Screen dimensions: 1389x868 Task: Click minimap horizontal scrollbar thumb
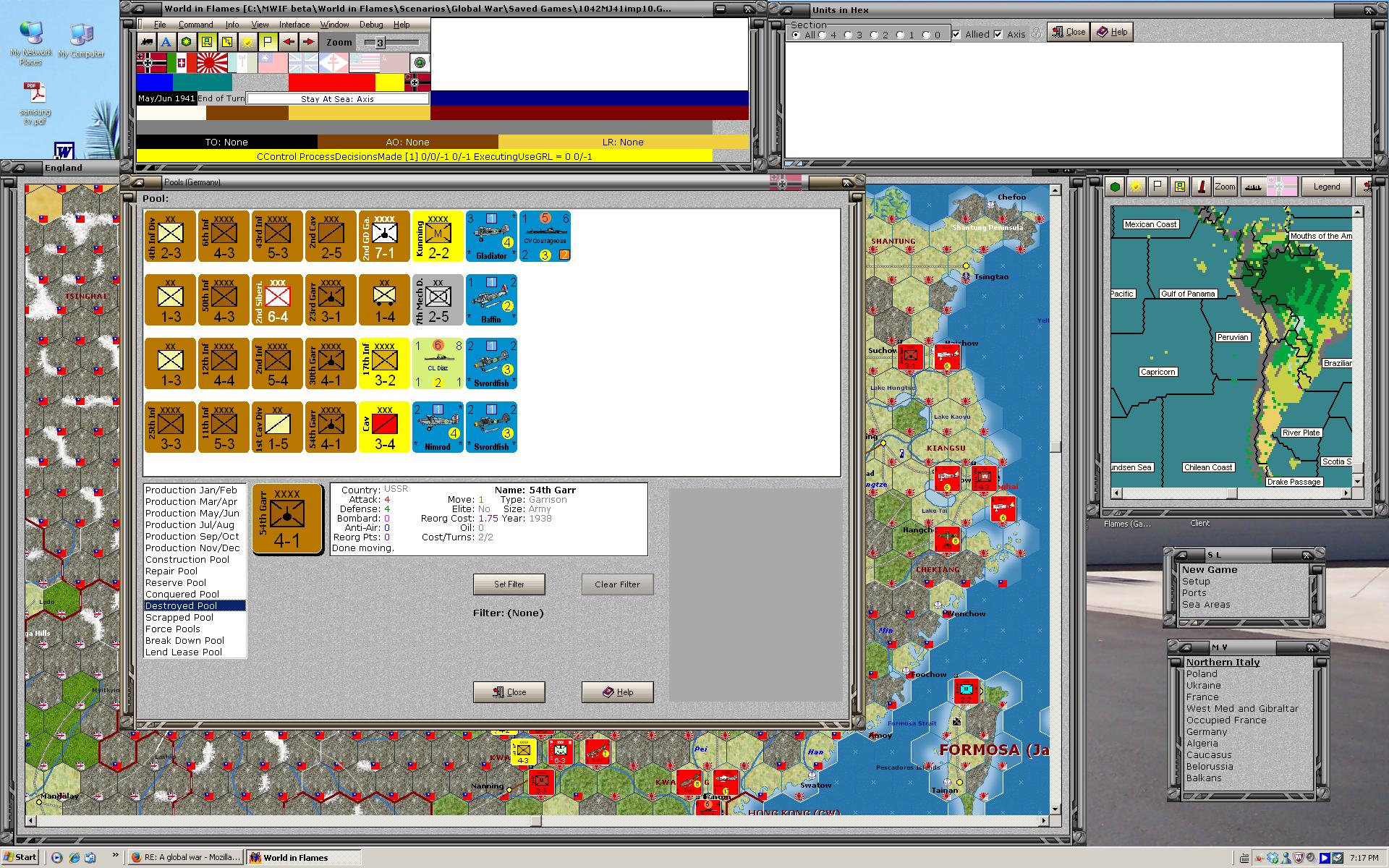1231,493
